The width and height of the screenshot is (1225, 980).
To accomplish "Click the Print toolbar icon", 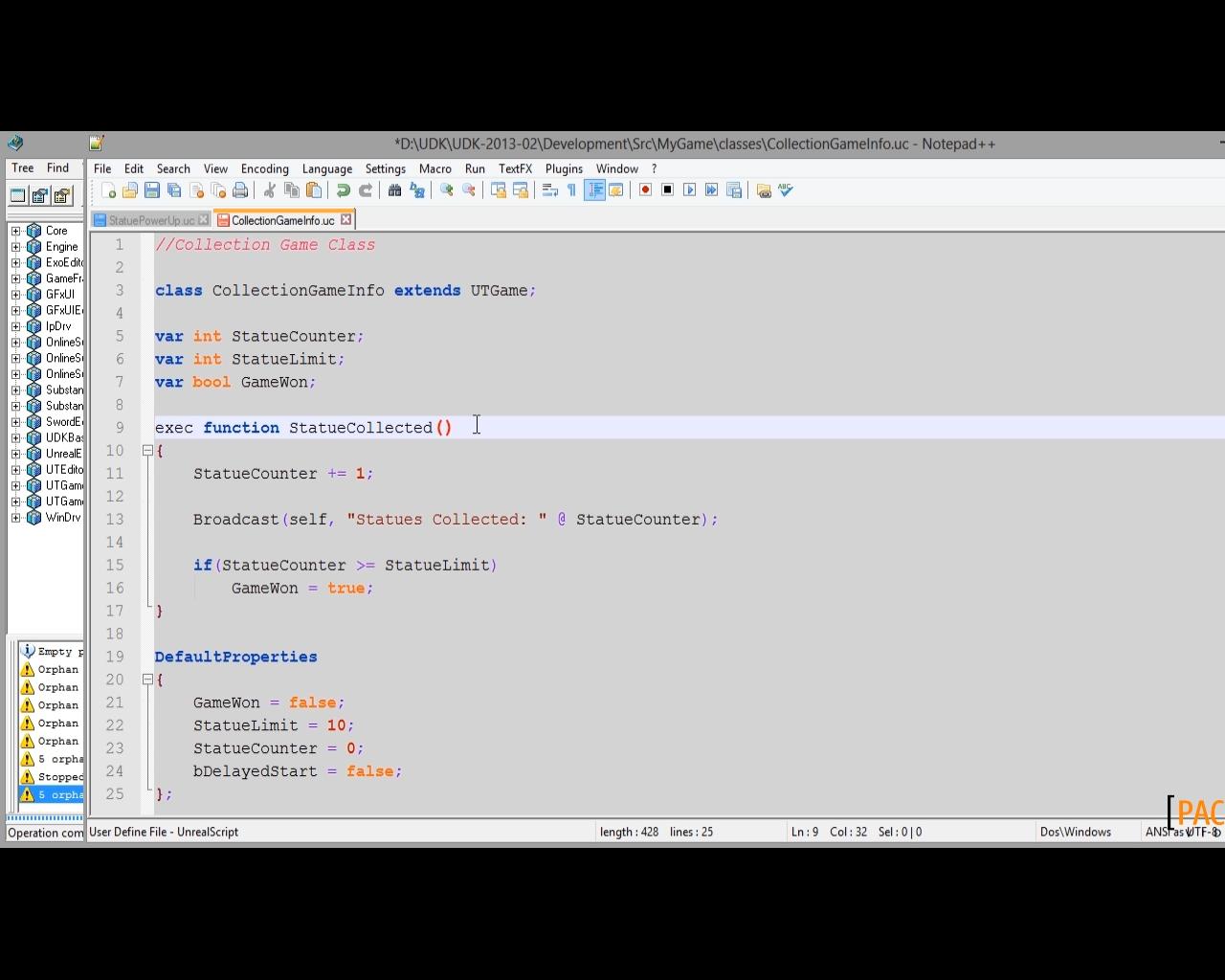I will click(x=240, y=190).
